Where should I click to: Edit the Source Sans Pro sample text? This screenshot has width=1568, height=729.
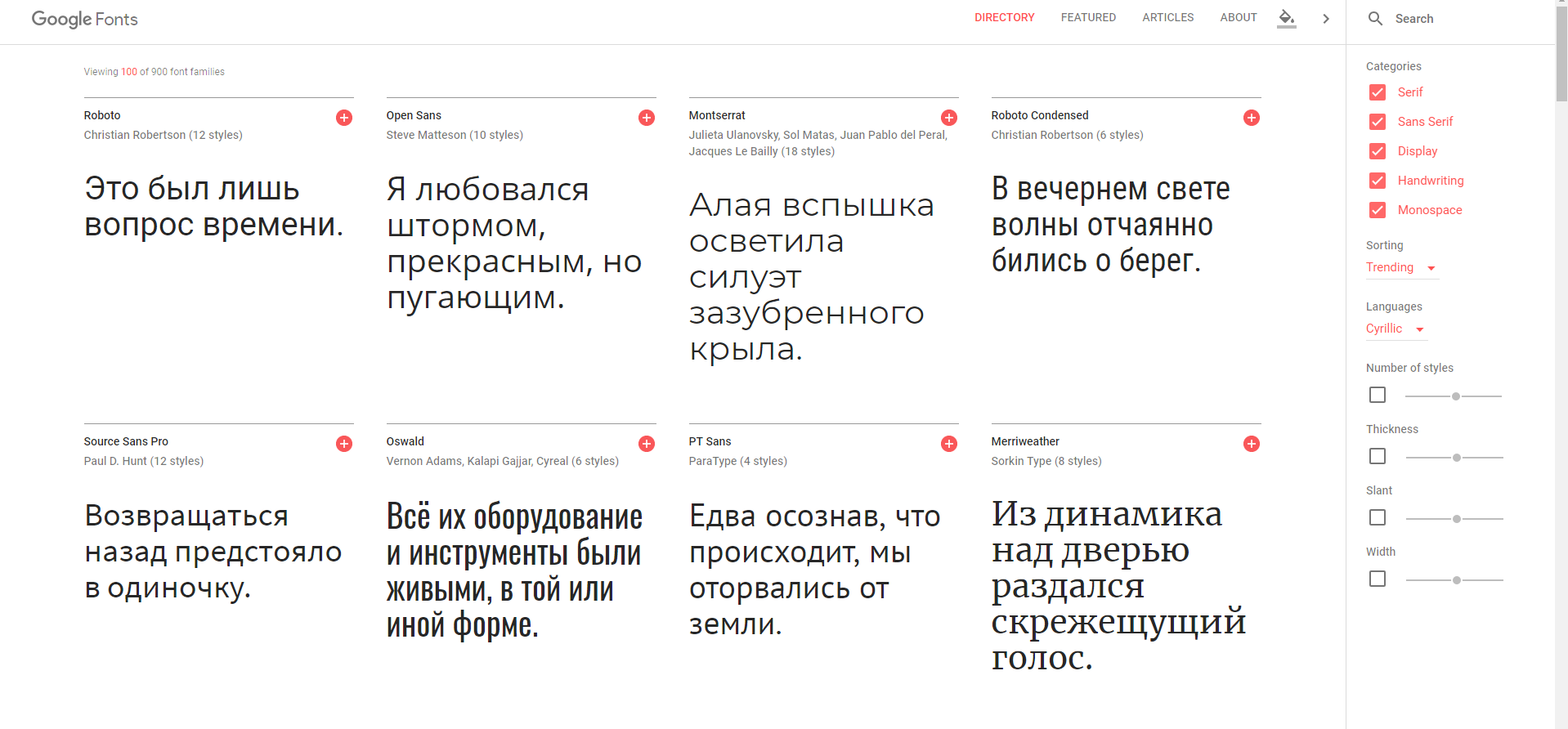pyautogui.click(x=213, y=552)
